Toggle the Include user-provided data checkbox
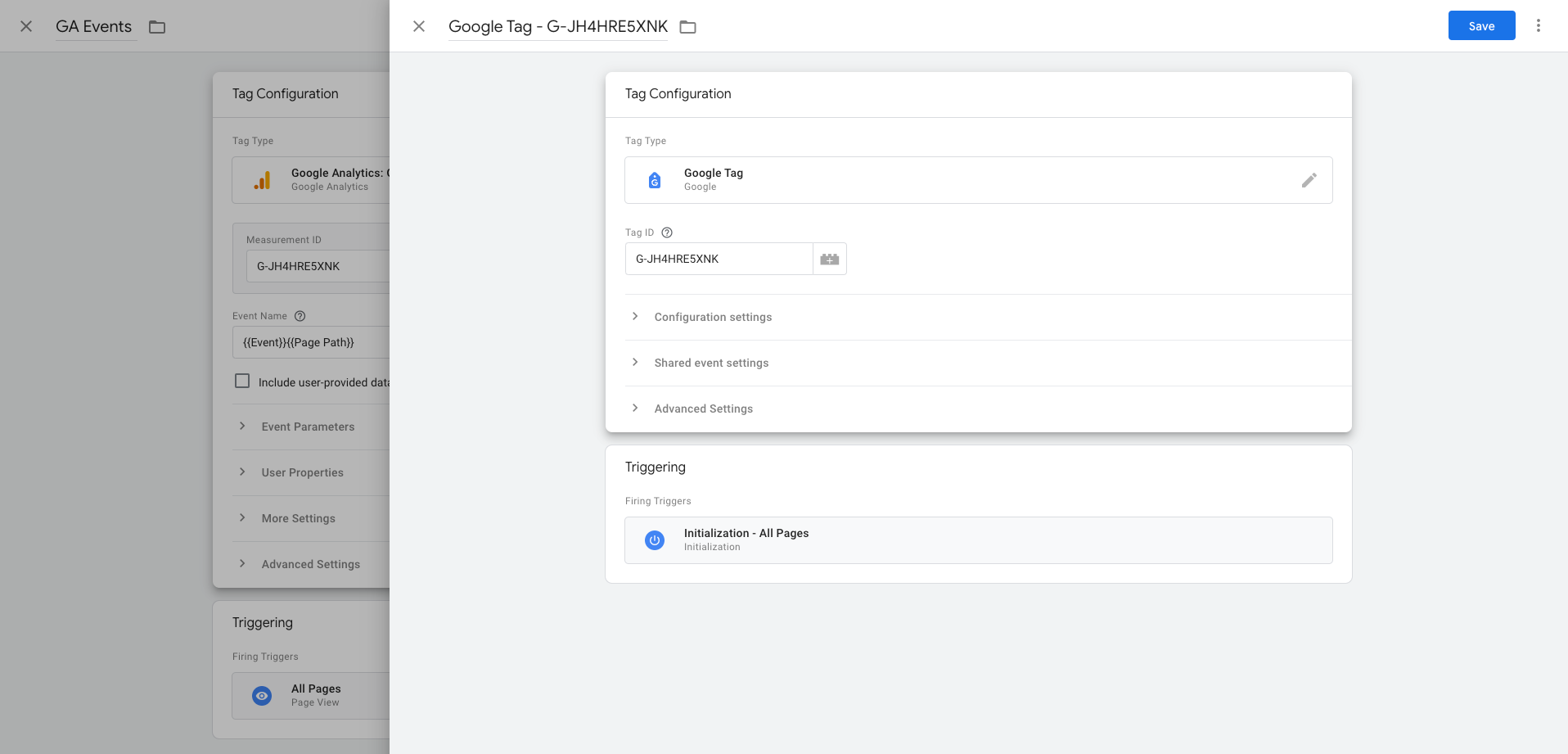Viewport: 1568px width, 754px height. 242,382
